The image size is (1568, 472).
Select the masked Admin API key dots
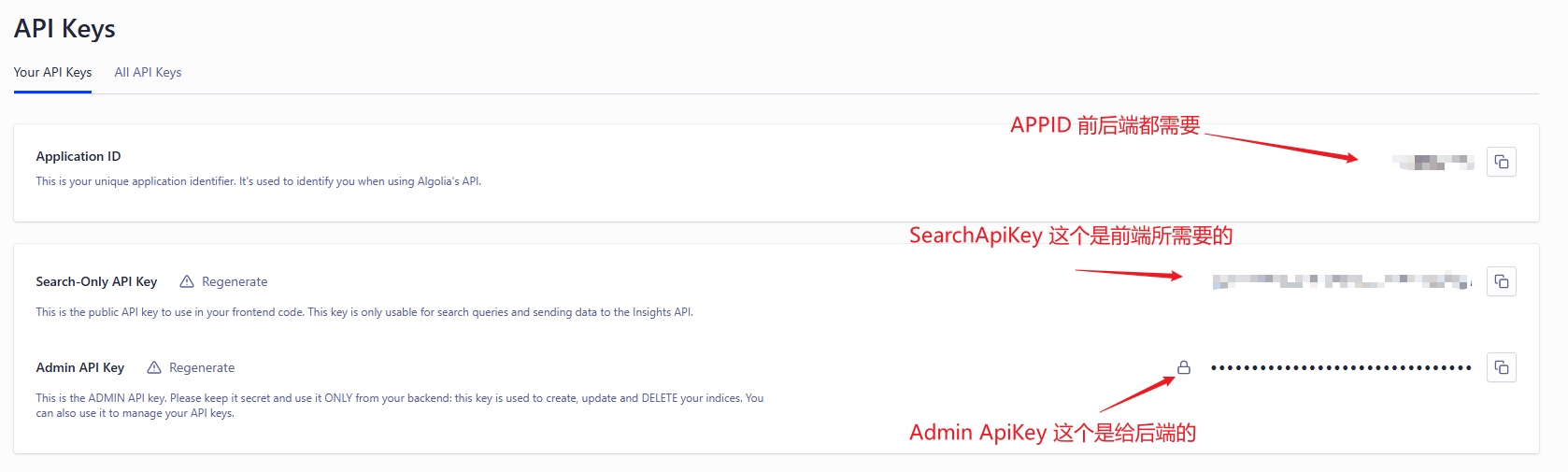point(1341,367)
